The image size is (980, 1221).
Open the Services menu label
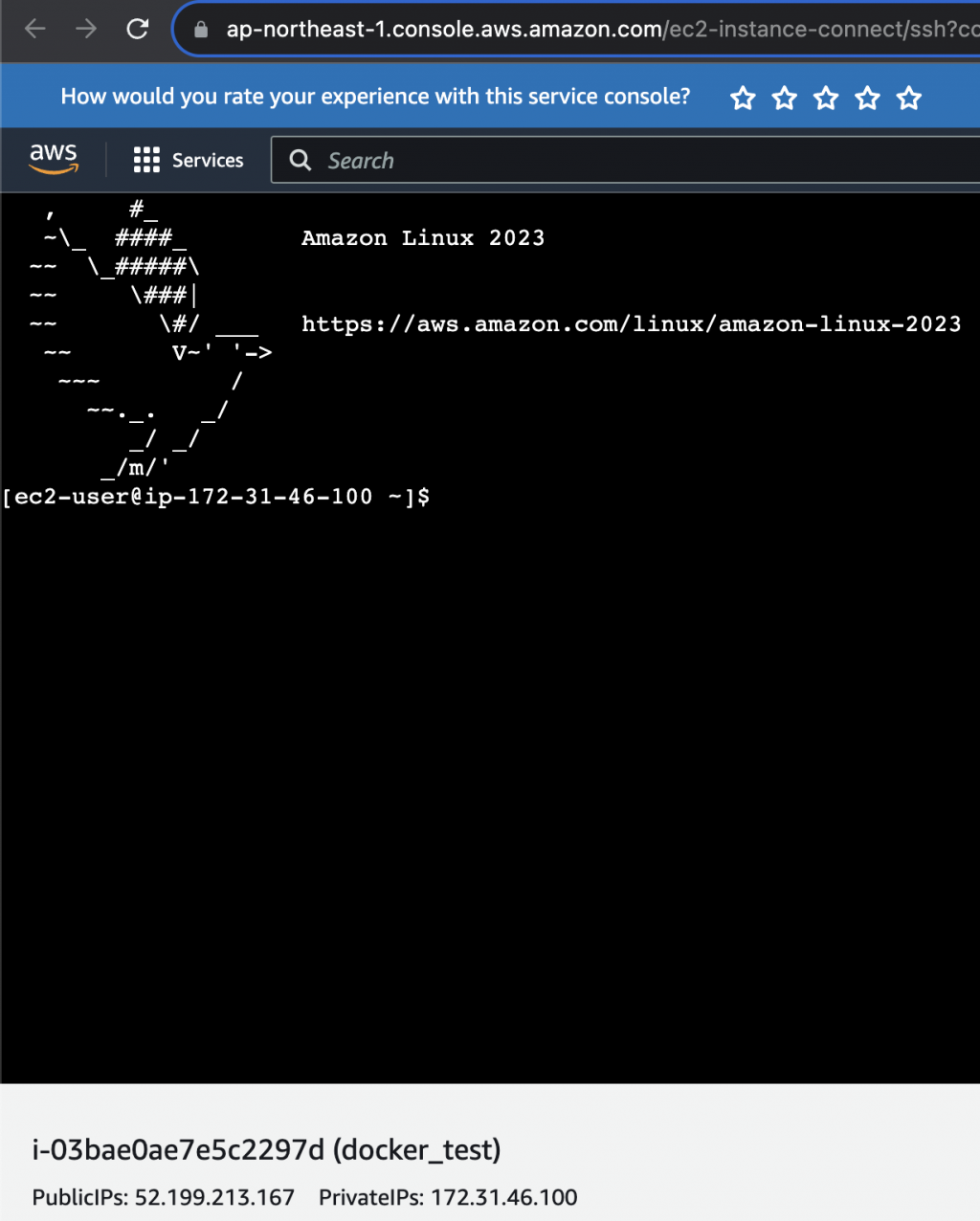click(208, 161)
